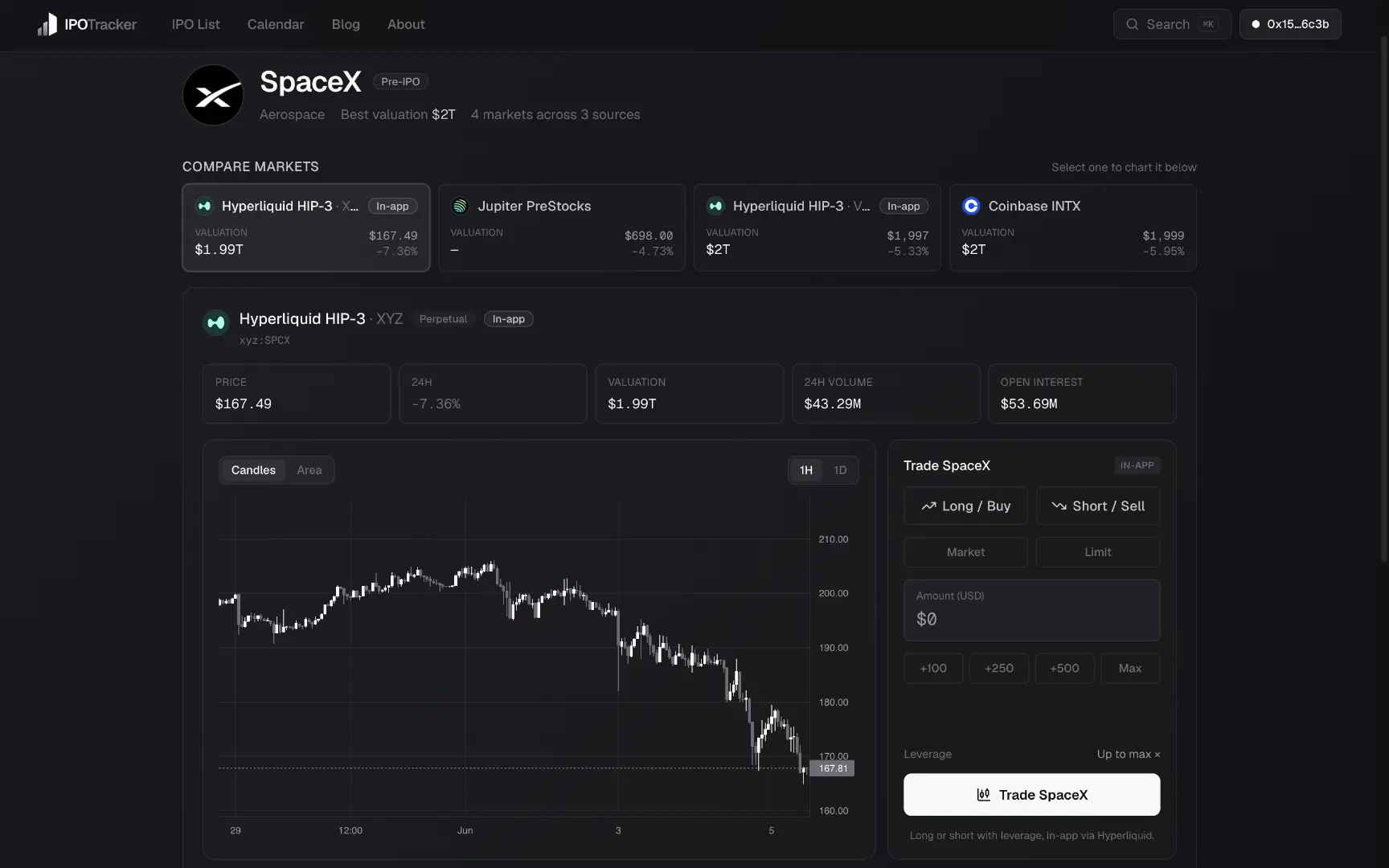The width and height of the screenshot is (1389, 868).
Task: Click Hyperliquid icon in third market card
Action: (715, 206)
